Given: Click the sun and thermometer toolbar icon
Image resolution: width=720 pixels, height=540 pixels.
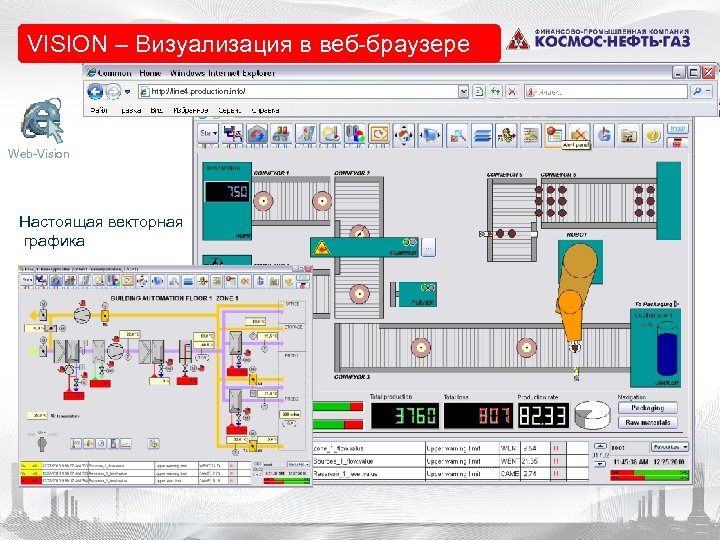Looking at the screenshot, I should pyautogui.click(x=330, y=135).
